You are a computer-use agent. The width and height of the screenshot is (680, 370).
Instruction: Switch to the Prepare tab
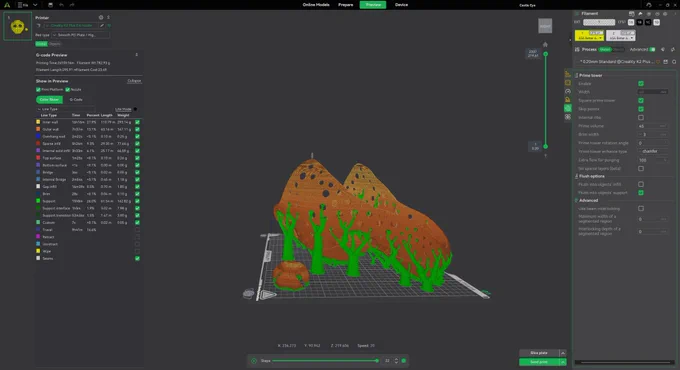point(346,5)
